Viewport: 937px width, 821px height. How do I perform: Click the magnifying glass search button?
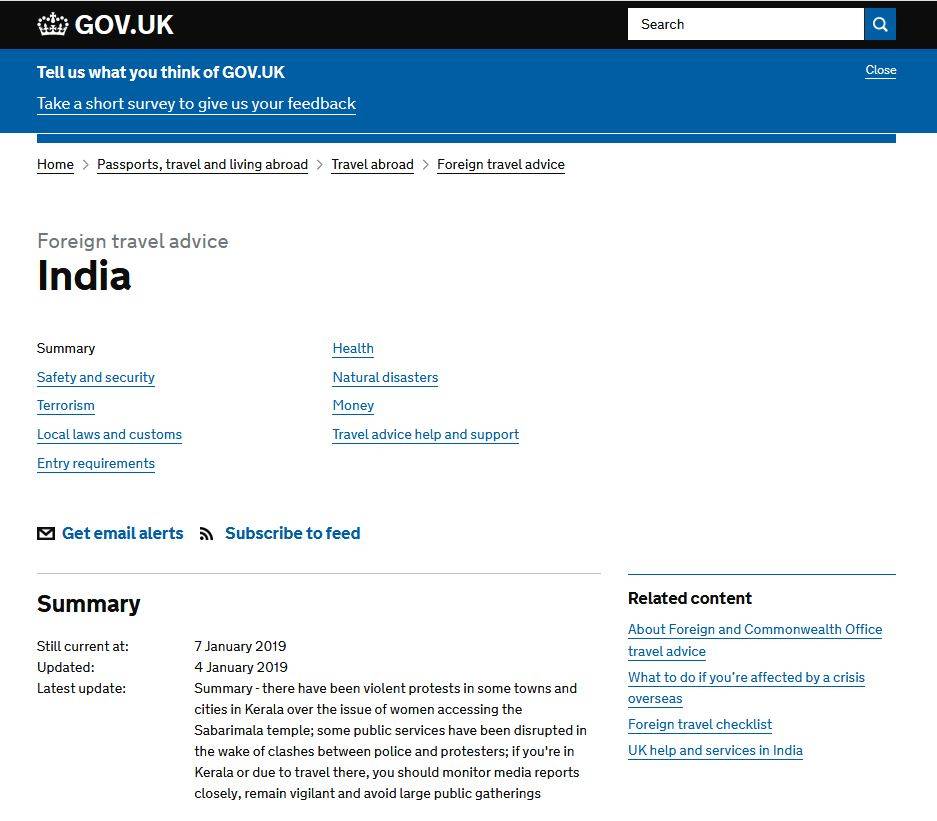(880, 24)
